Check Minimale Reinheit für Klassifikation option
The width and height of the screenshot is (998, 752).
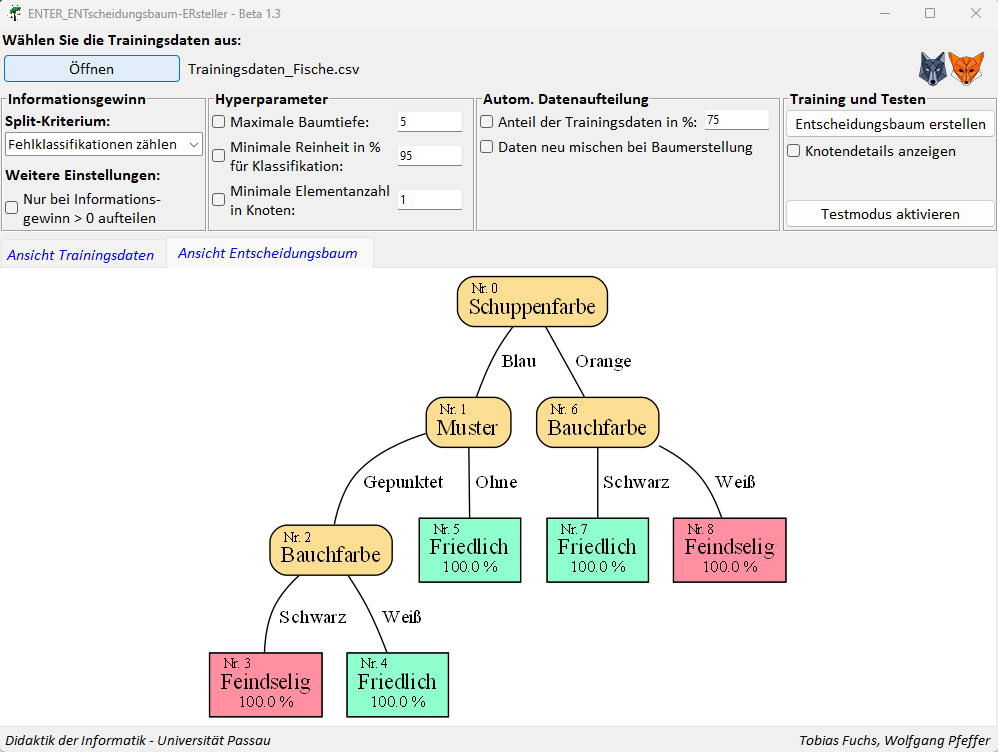(219, 156)
